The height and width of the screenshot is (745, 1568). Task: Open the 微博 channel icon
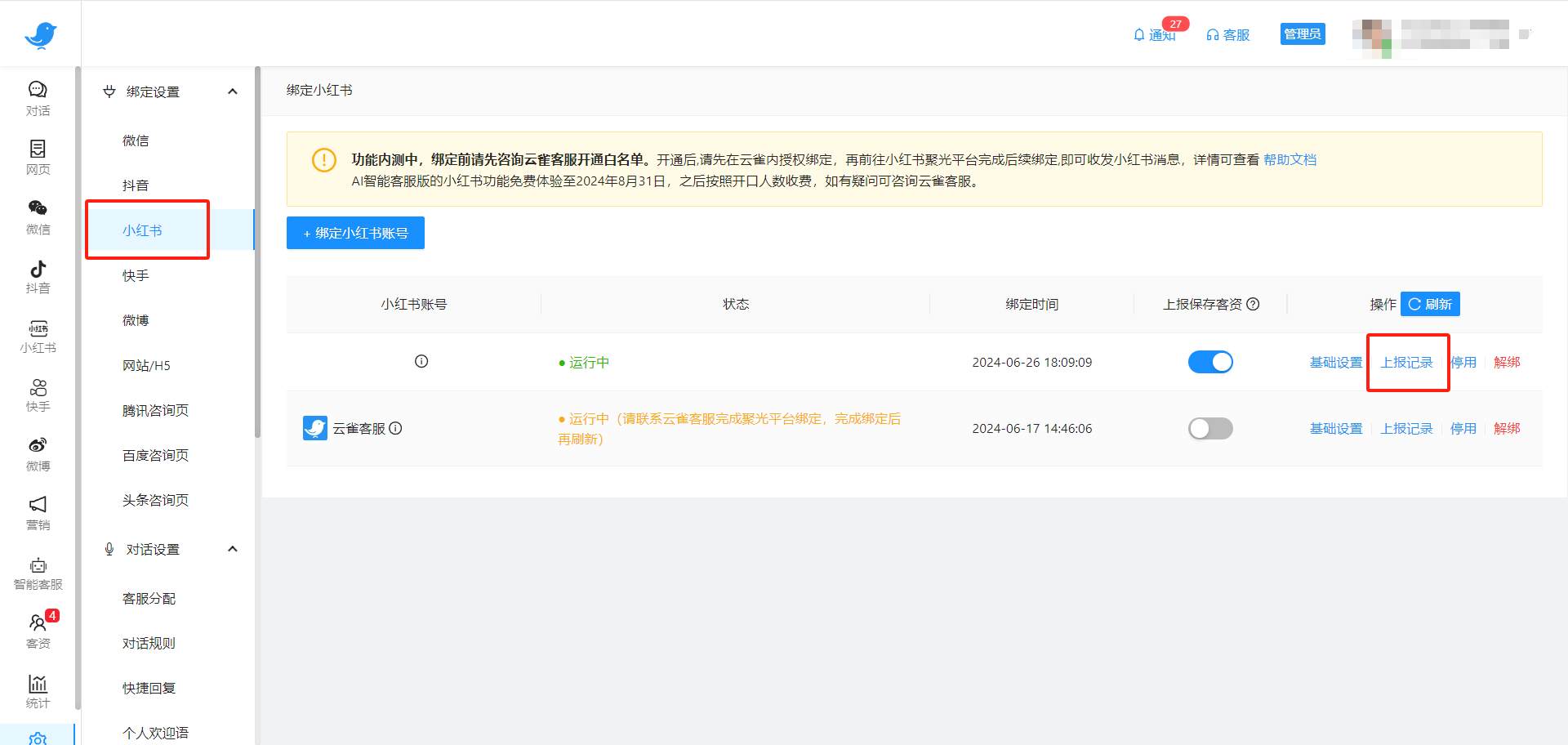point(38,454)
